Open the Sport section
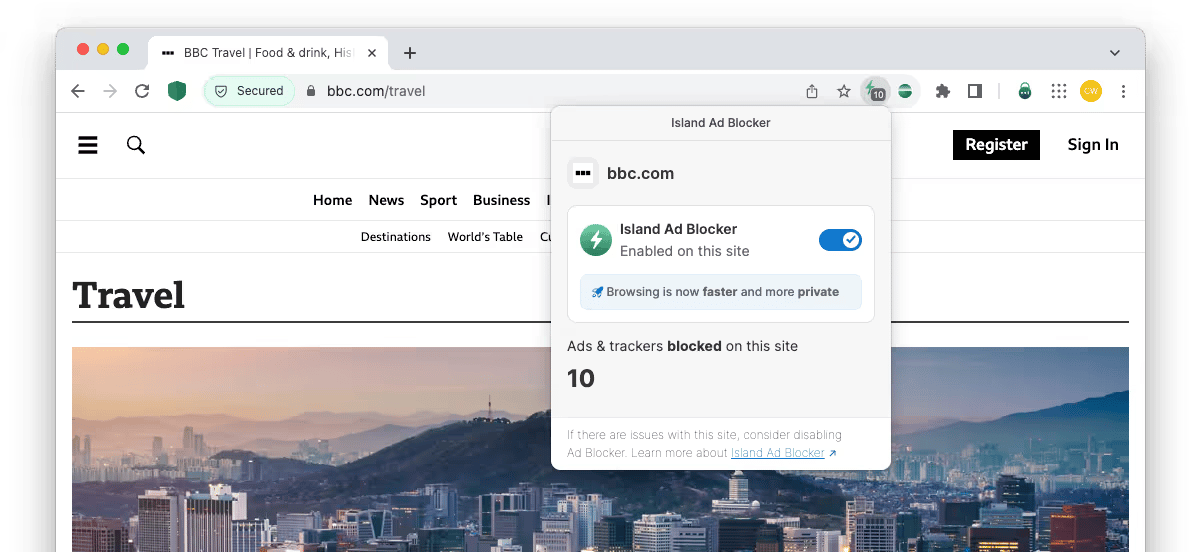 click(438, 200)
